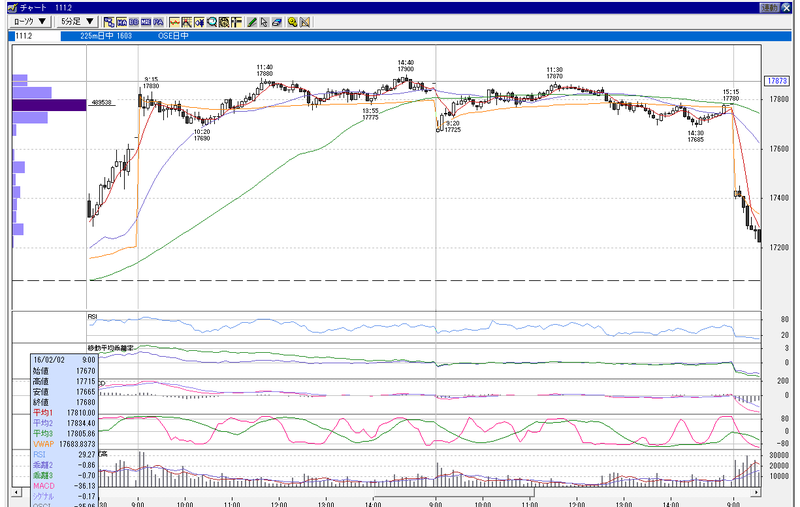
Task: Click the RSI panel label
Action: 92,317
